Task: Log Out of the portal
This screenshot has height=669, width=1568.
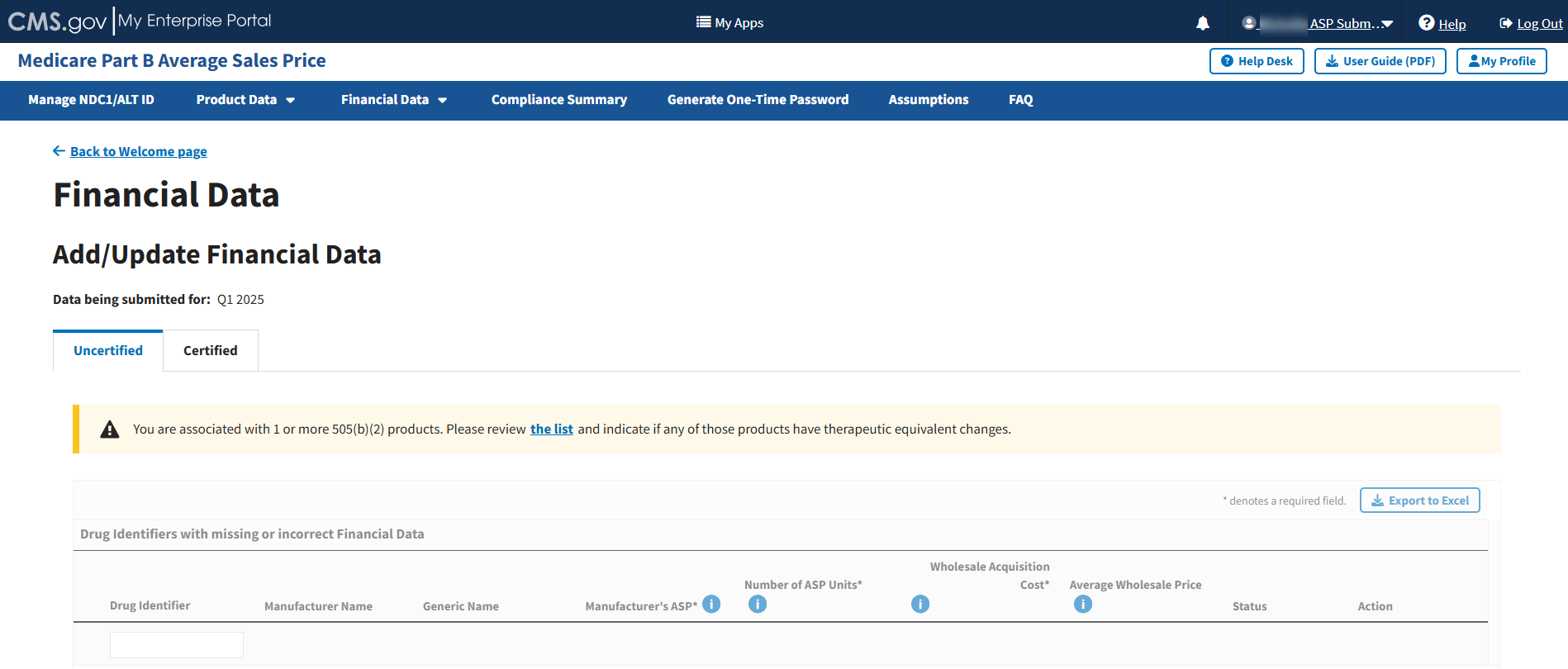Action: (1531, 23)
